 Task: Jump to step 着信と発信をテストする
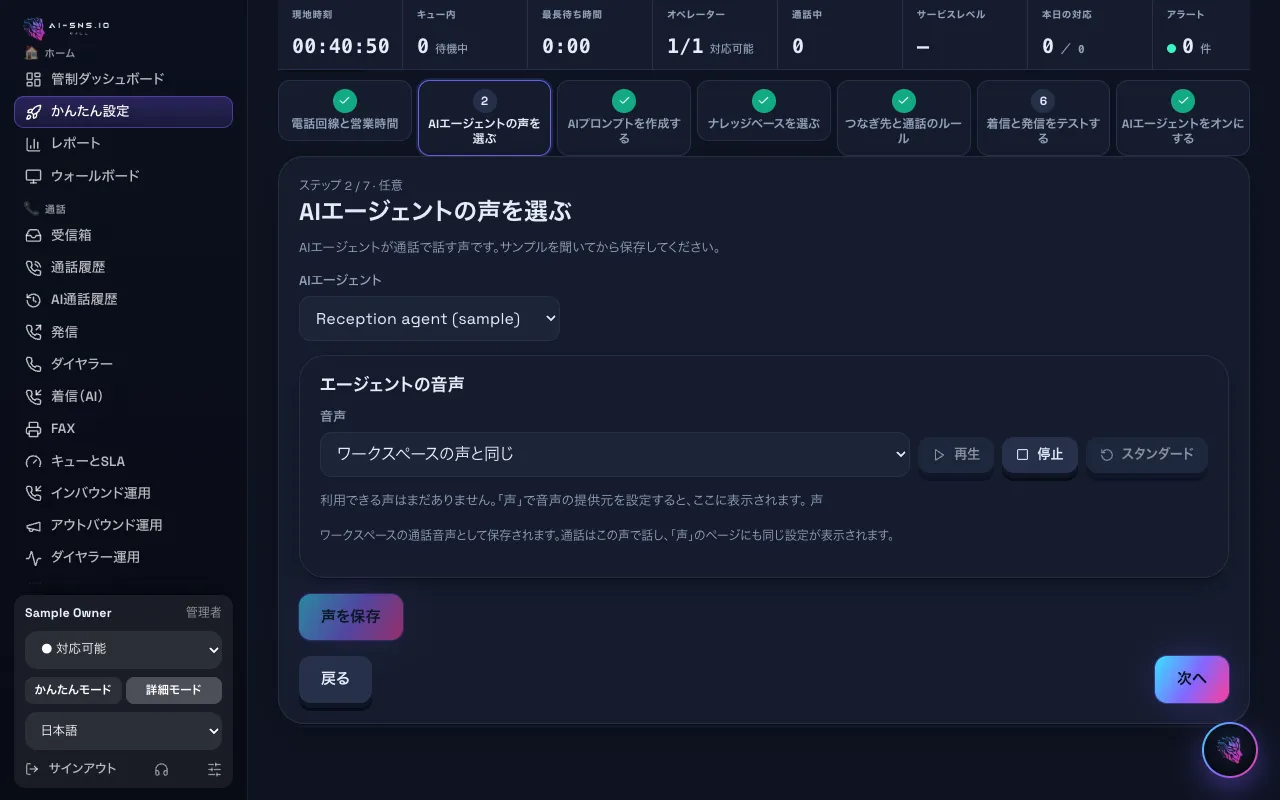[1043, 118]
